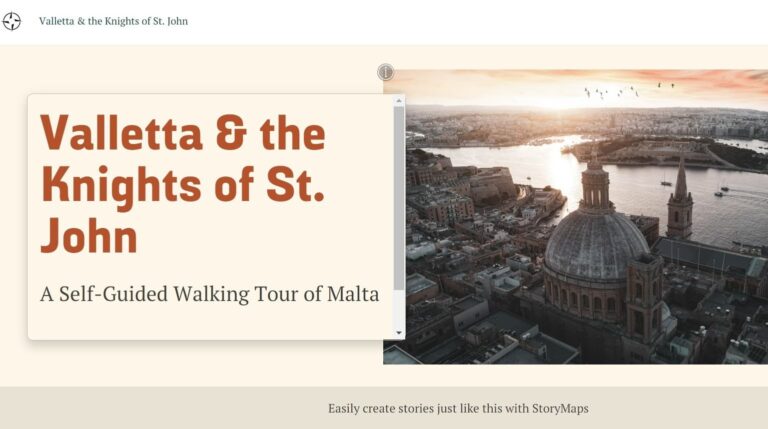Click the scroll-up arrow on title card
This screenshot has width=768, height=429.
(399, 101)
